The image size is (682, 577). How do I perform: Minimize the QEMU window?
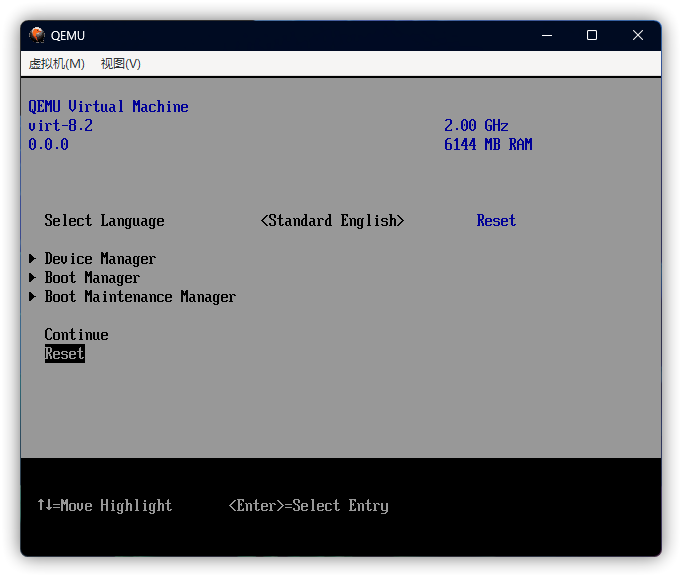coord(547,35)
